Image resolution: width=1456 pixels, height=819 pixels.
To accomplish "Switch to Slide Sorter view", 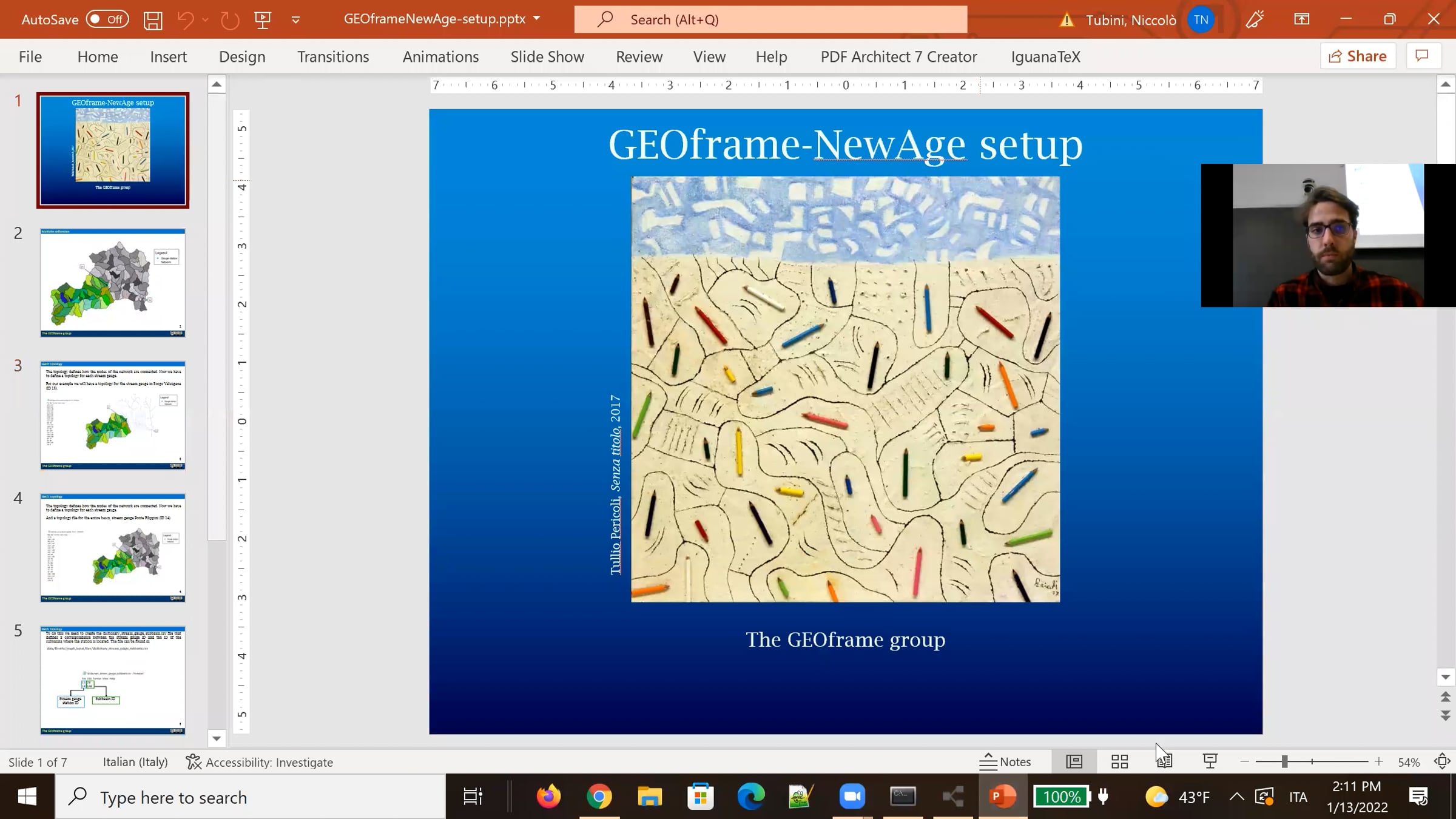I will pos(1119,761).
